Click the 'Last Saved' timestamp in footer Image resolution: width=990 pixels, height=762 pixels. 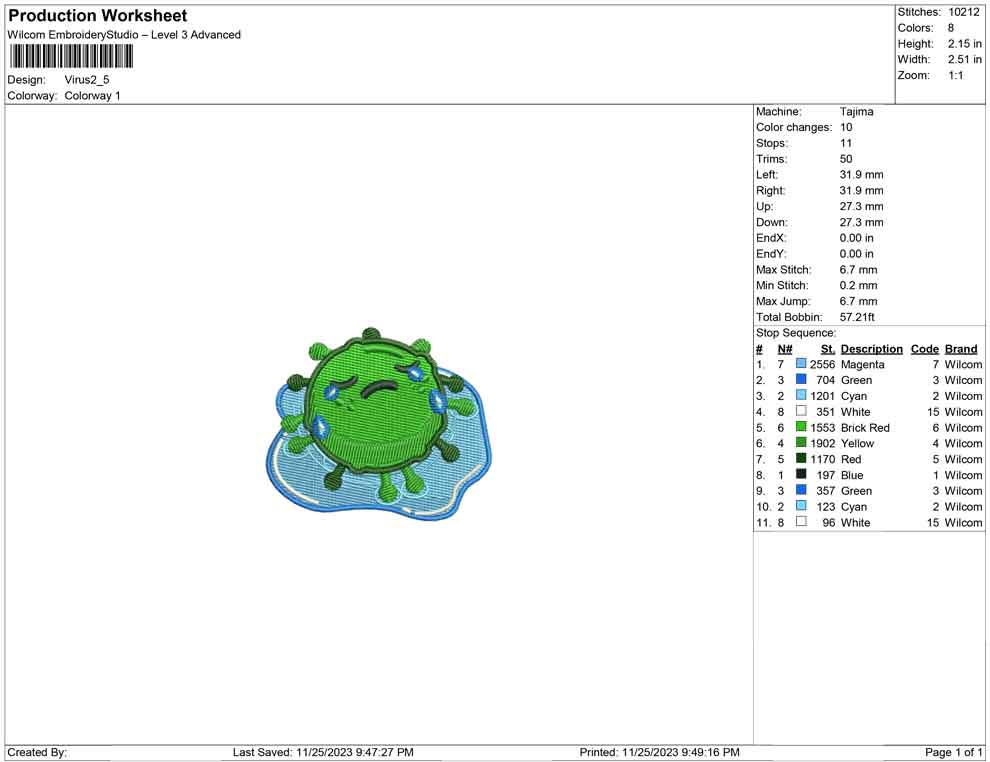click(x=323, y=752)
